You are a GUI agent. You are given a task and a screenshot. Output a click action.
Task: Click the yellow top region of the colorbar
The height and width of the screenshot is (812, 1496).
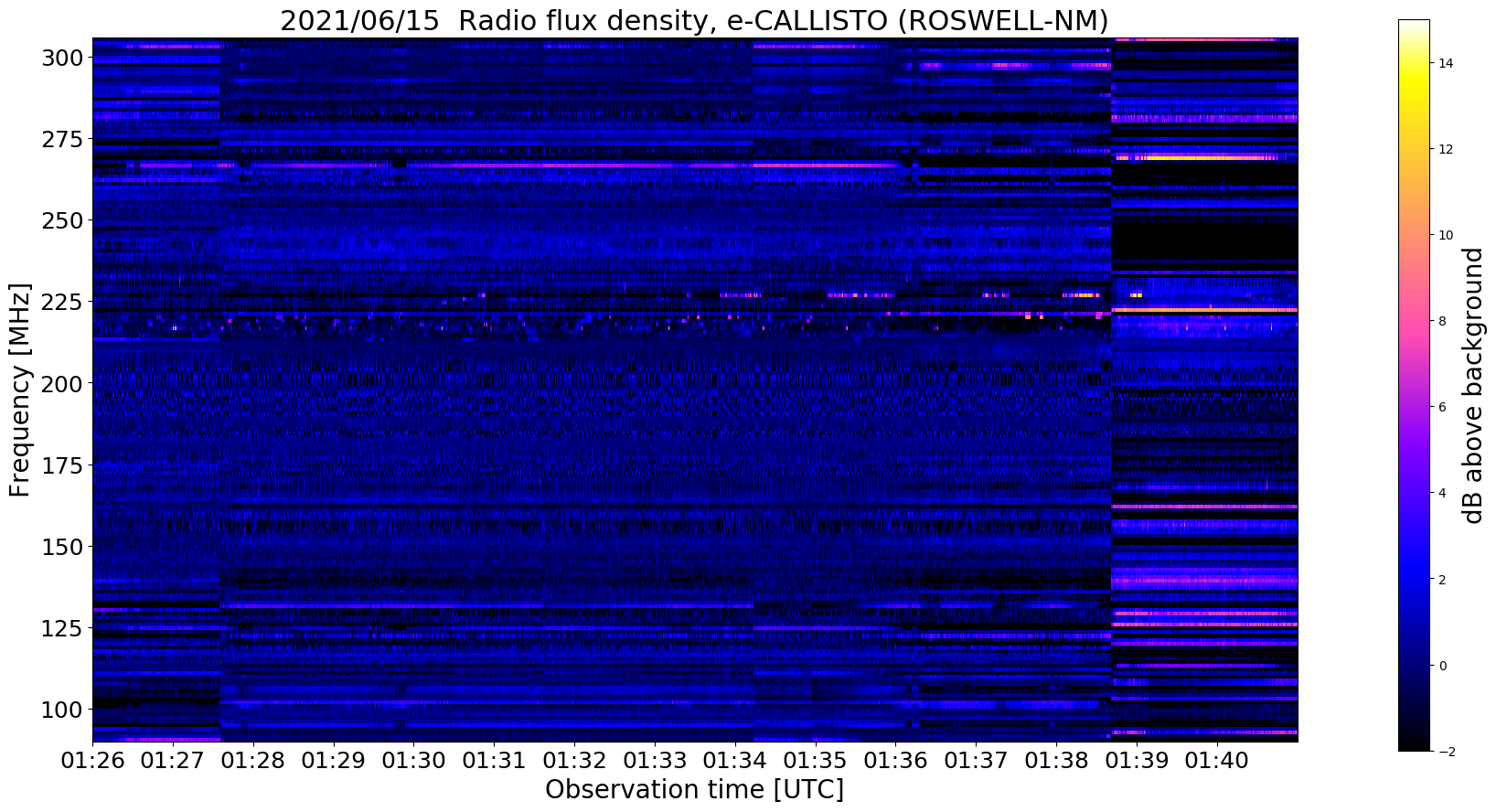(1414, 82)
